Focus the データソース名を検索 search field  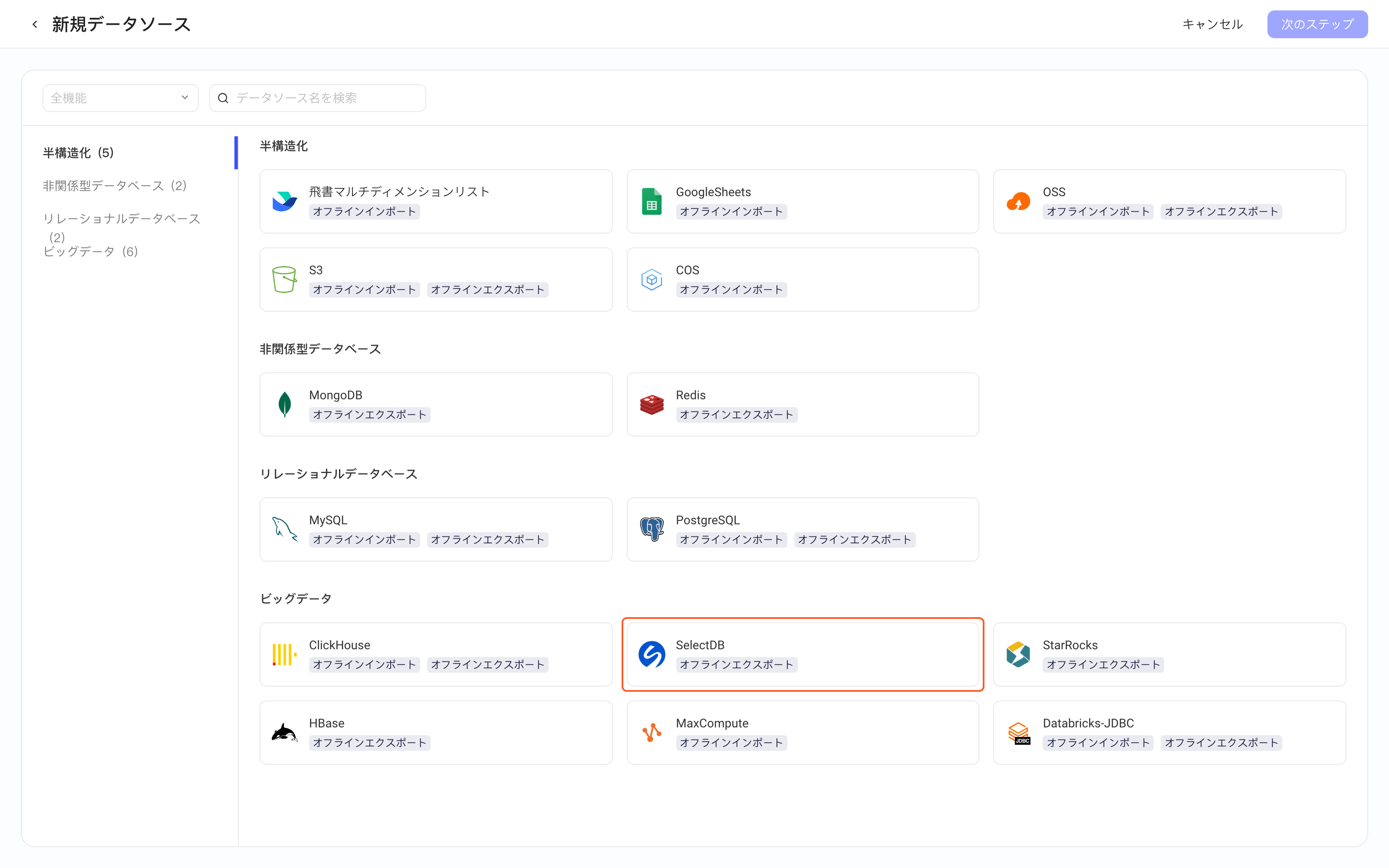pos(317,98)
